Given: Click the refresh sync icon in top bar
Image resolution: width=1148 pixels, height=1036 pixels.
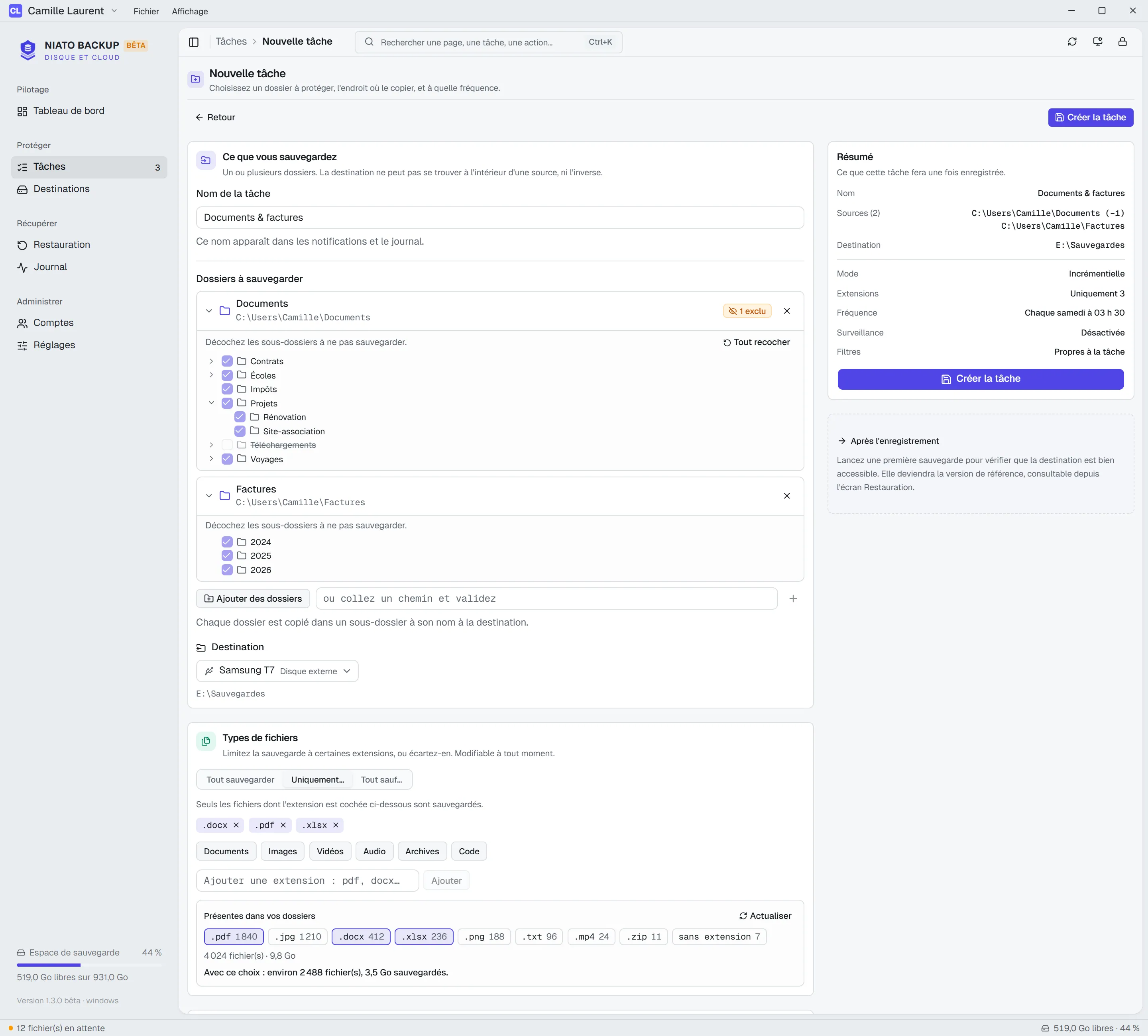Looking at the screenshot, I should coord(1072,41).
